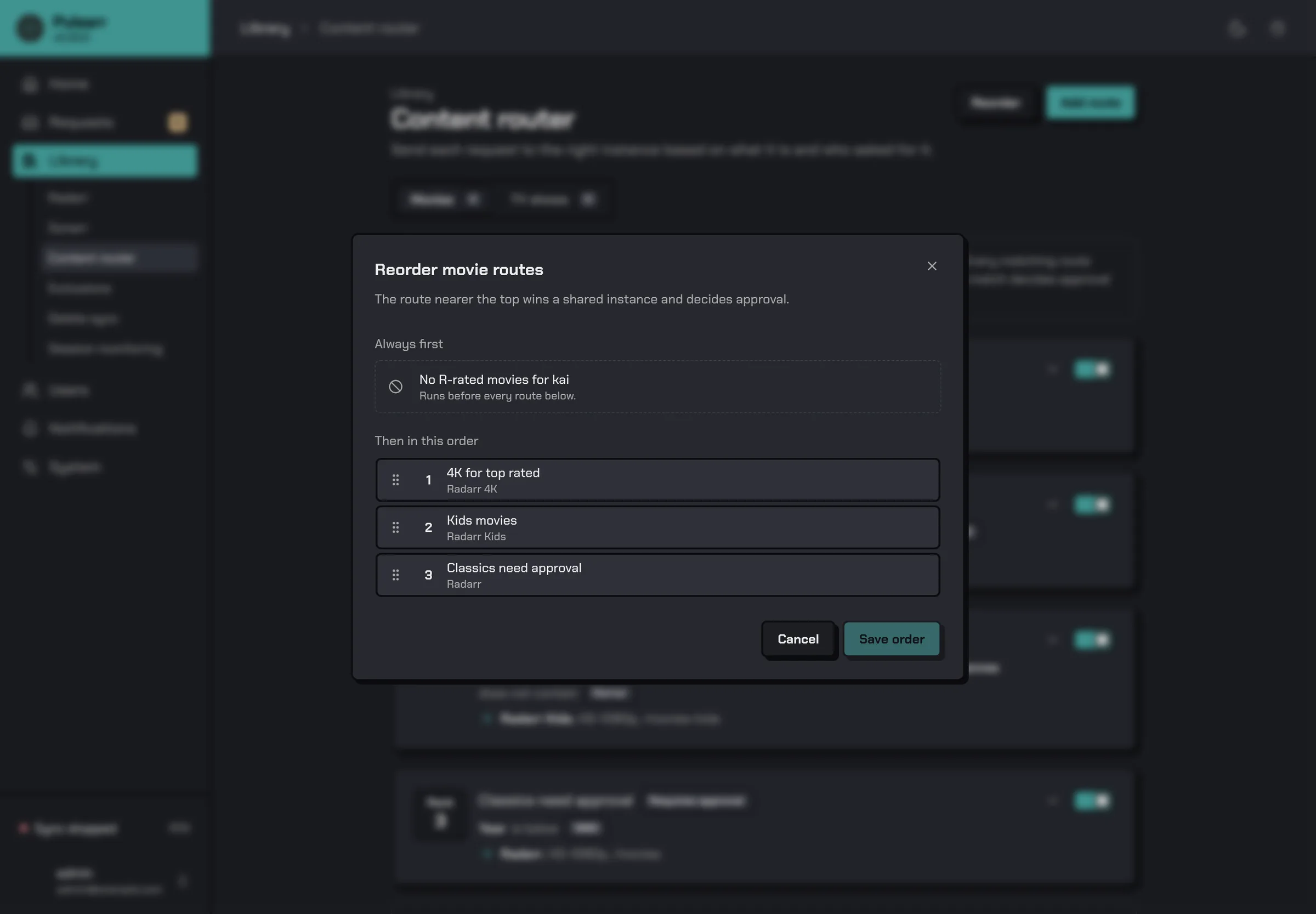This screenshot has width=1316, height=914.
Task: Click position number 2 in the route list
Action: coord(428,527)
